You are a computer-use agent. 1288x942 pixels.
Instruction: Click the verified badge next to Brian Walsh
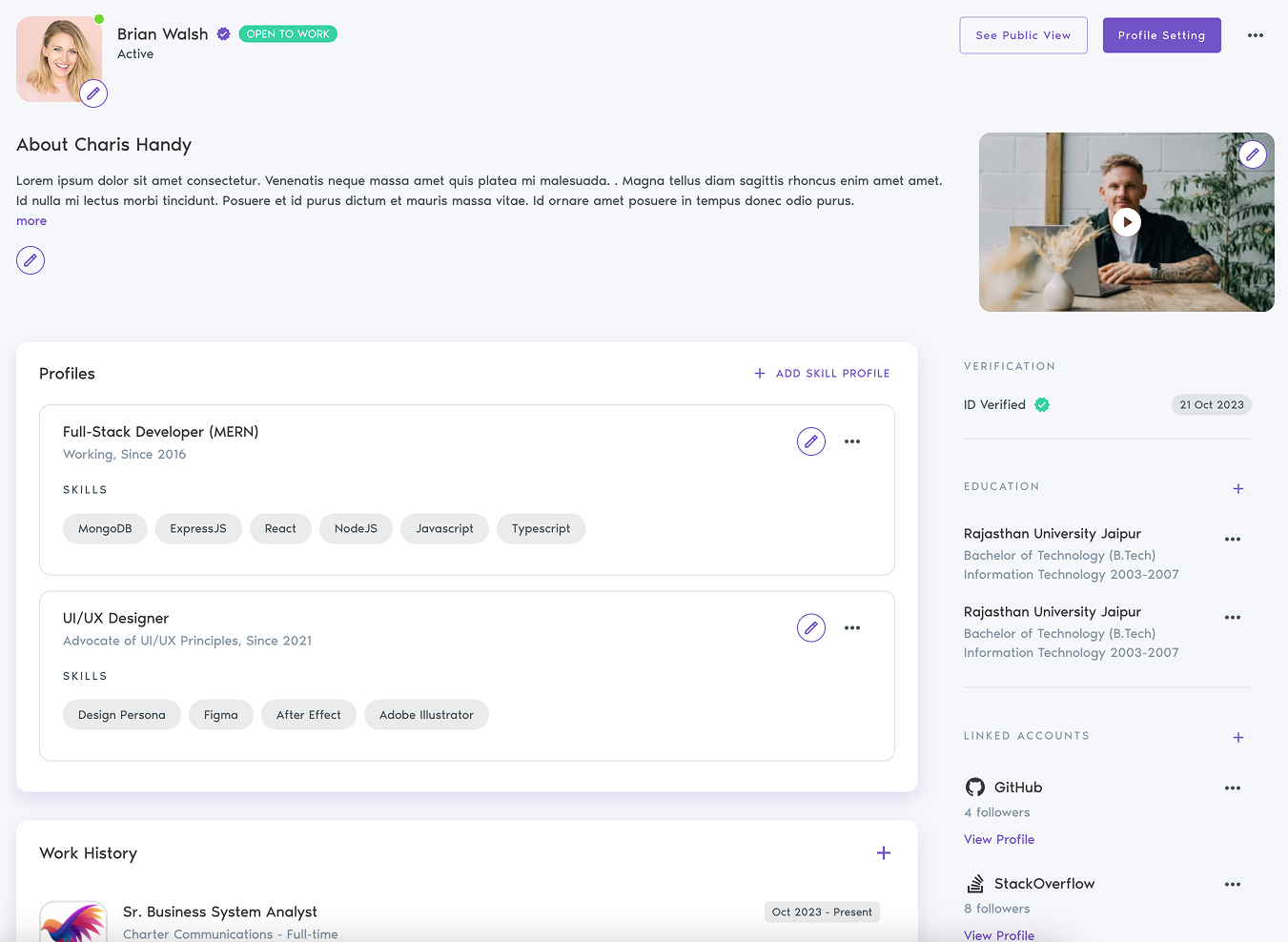click(x=222, y=33)
